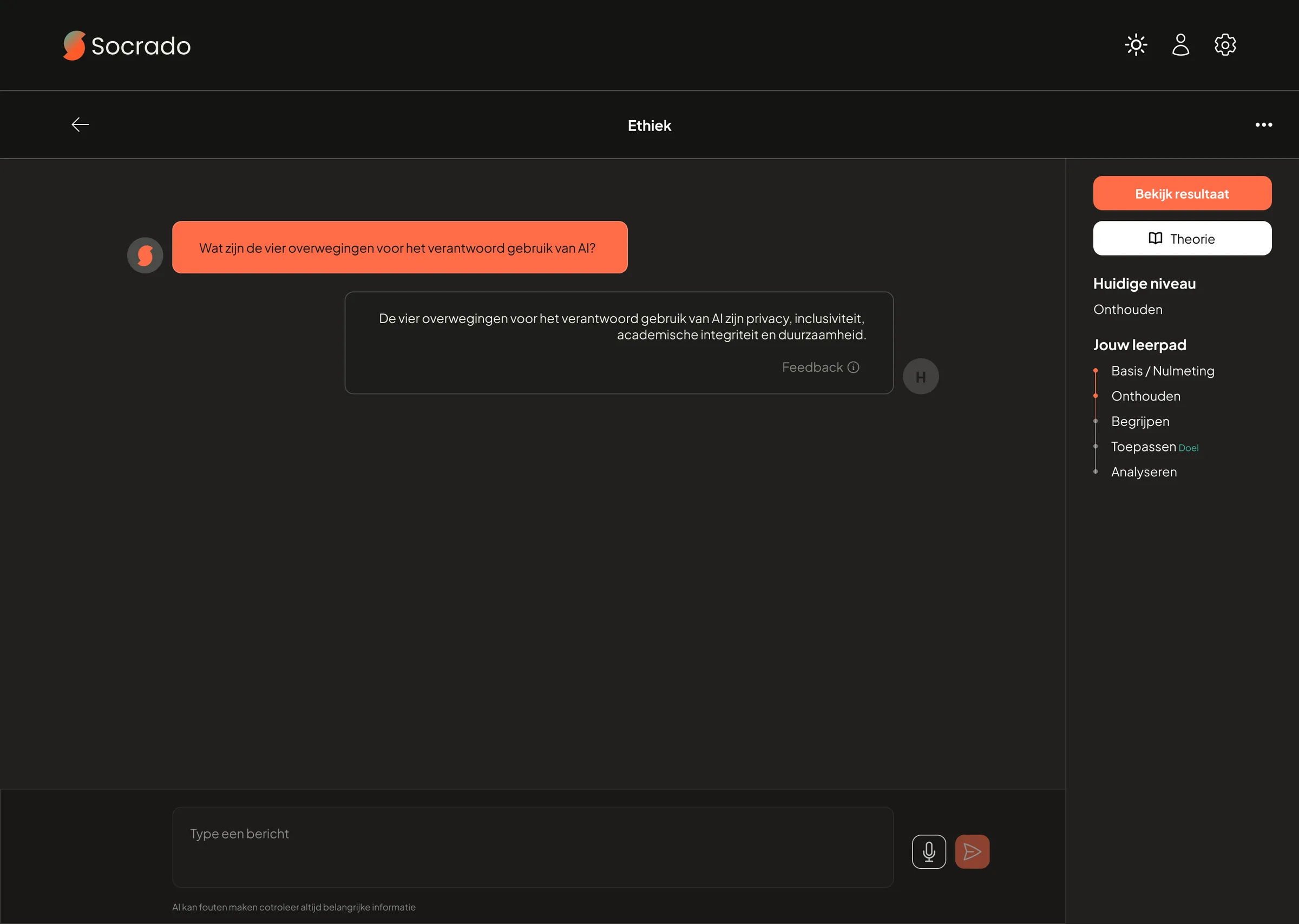
Task: Click the Huidige niveau heading
Action: (x=1144, y=283)
